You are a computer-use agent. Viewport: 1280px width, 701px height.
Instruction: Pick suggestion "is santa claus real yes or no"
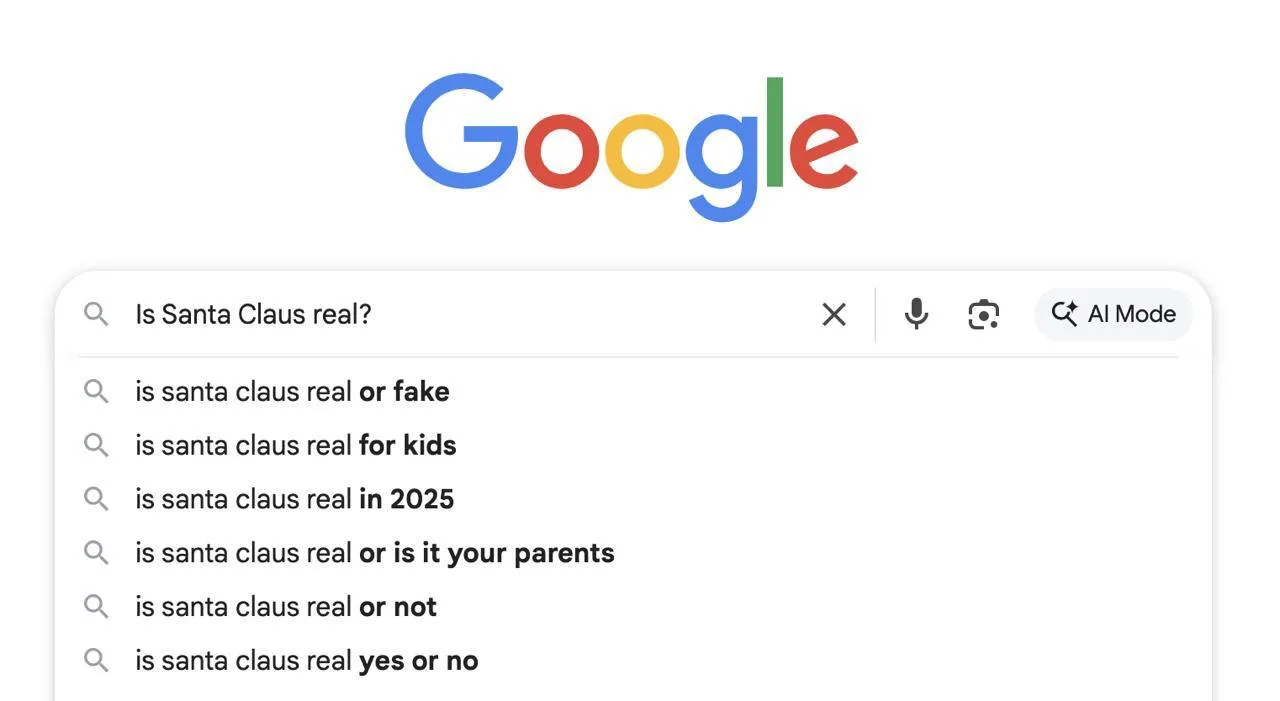click(307, 661)
